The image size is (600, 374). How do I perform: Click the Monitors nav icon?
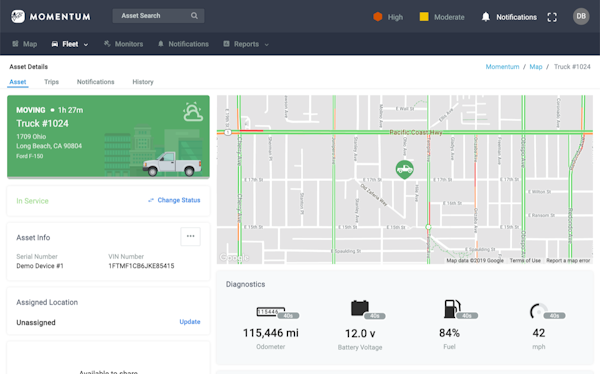107,44
